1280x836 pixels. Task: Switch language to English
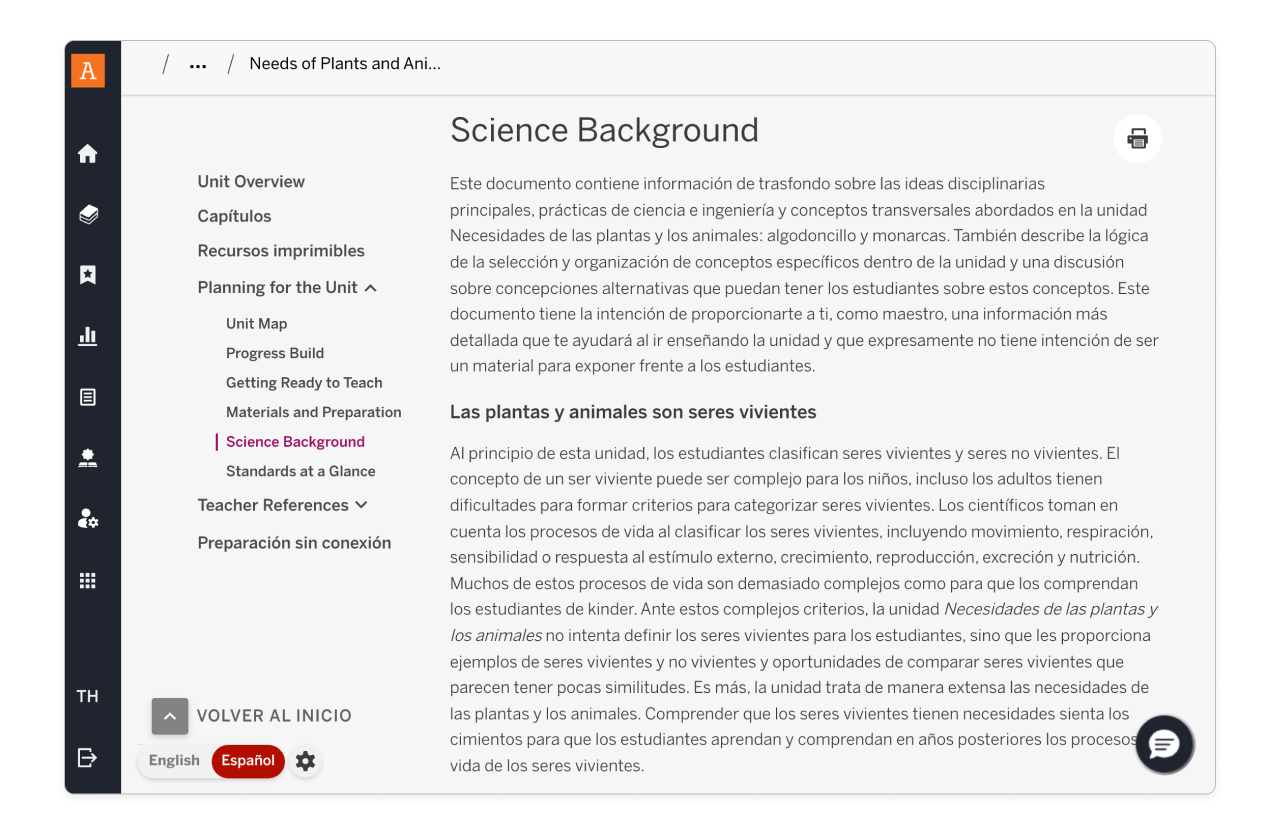coord(174,761)
